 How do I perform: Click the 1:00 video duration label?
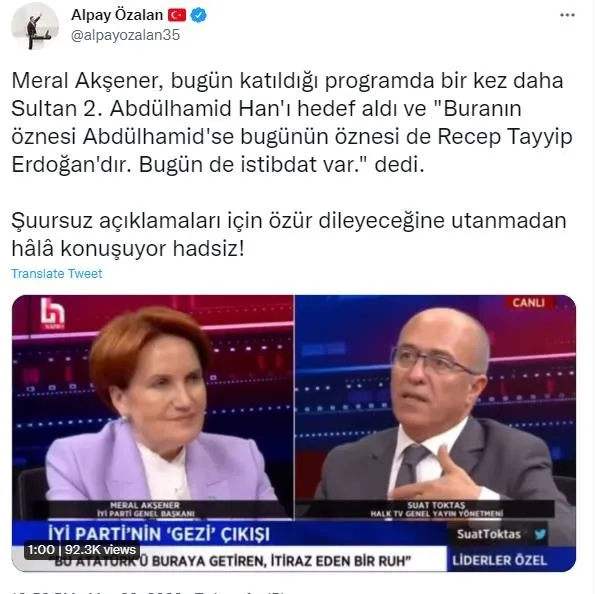tap(41, 549)
